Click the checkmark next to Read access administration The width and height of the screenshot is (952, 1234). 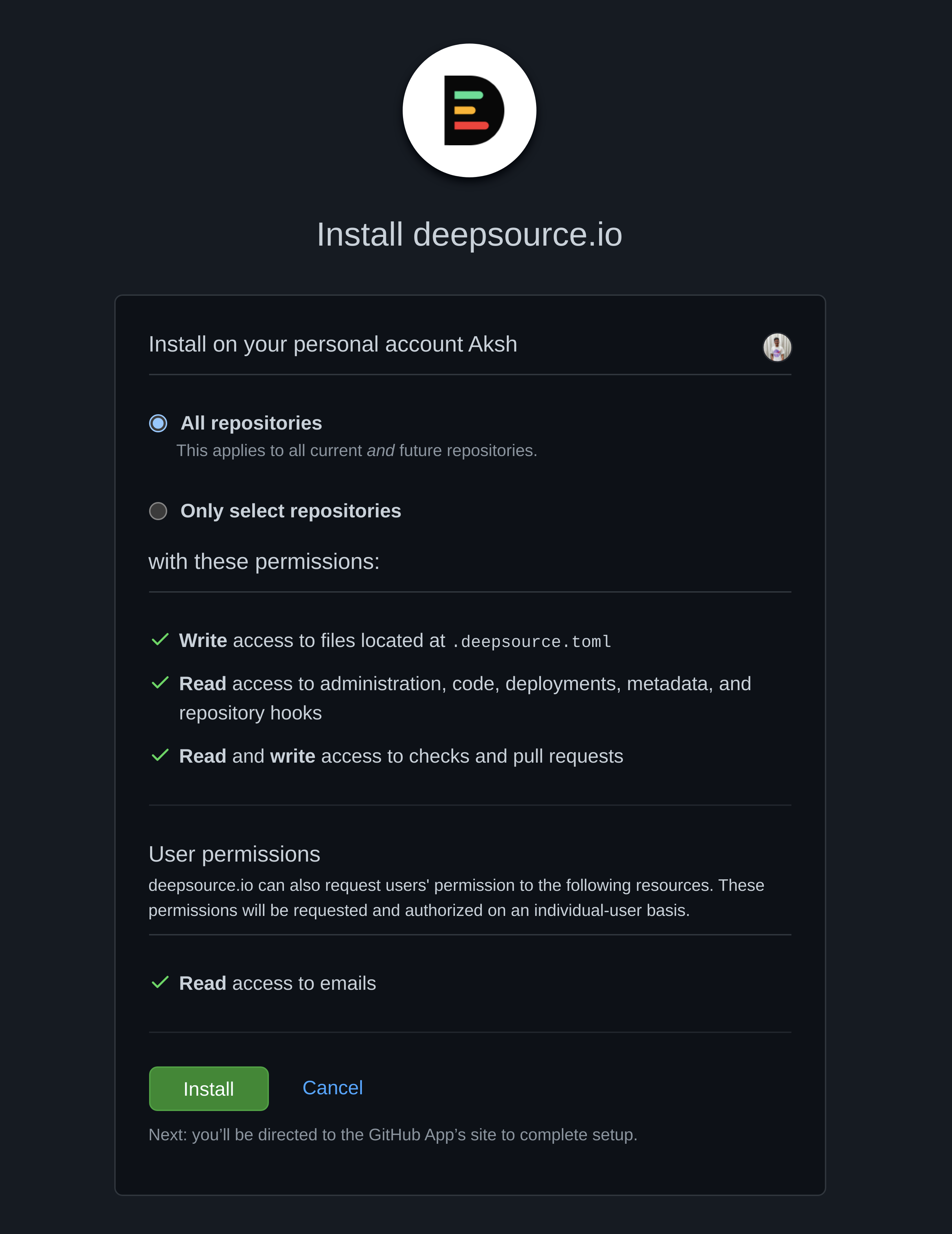161,683
